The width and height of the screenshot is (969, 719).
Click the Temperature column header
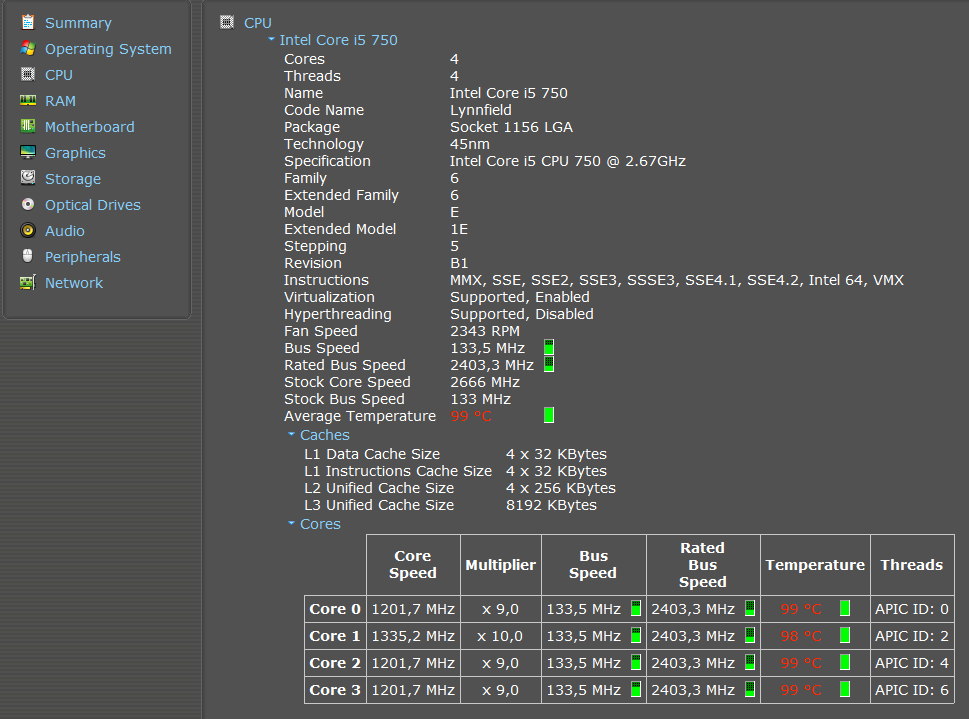coord(815,564)
